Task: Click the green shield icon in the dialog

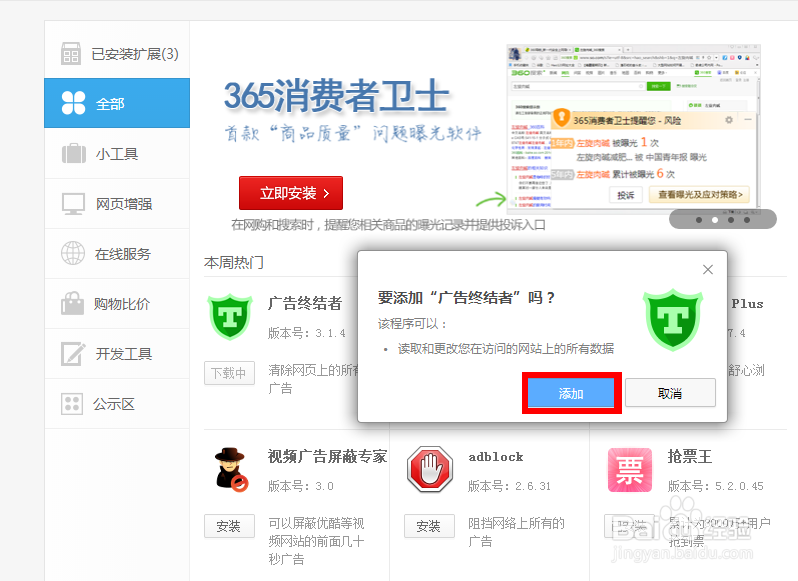Action: 673,319
